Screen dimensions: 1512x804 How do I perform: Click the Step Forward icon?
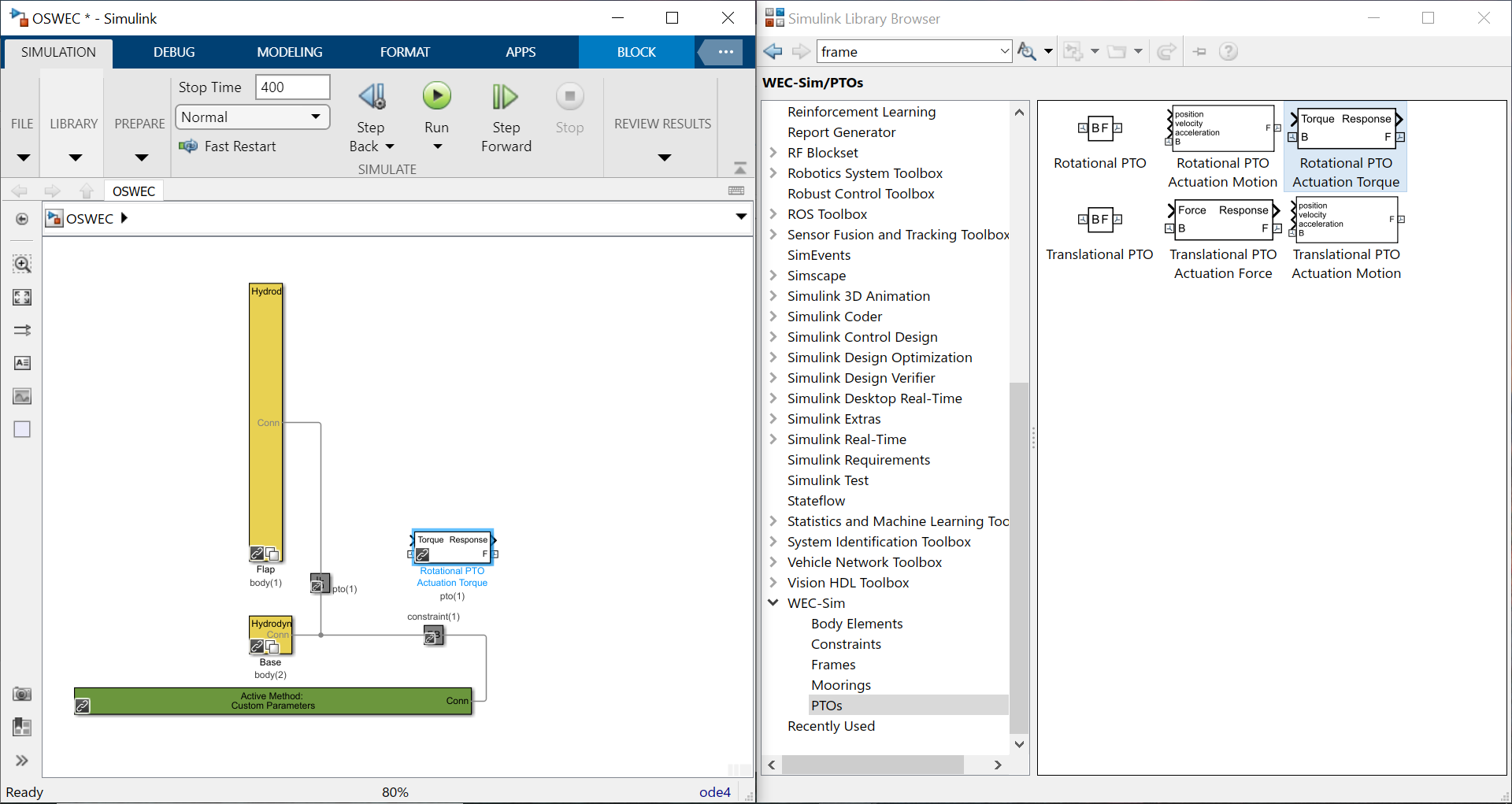(505, 97)
